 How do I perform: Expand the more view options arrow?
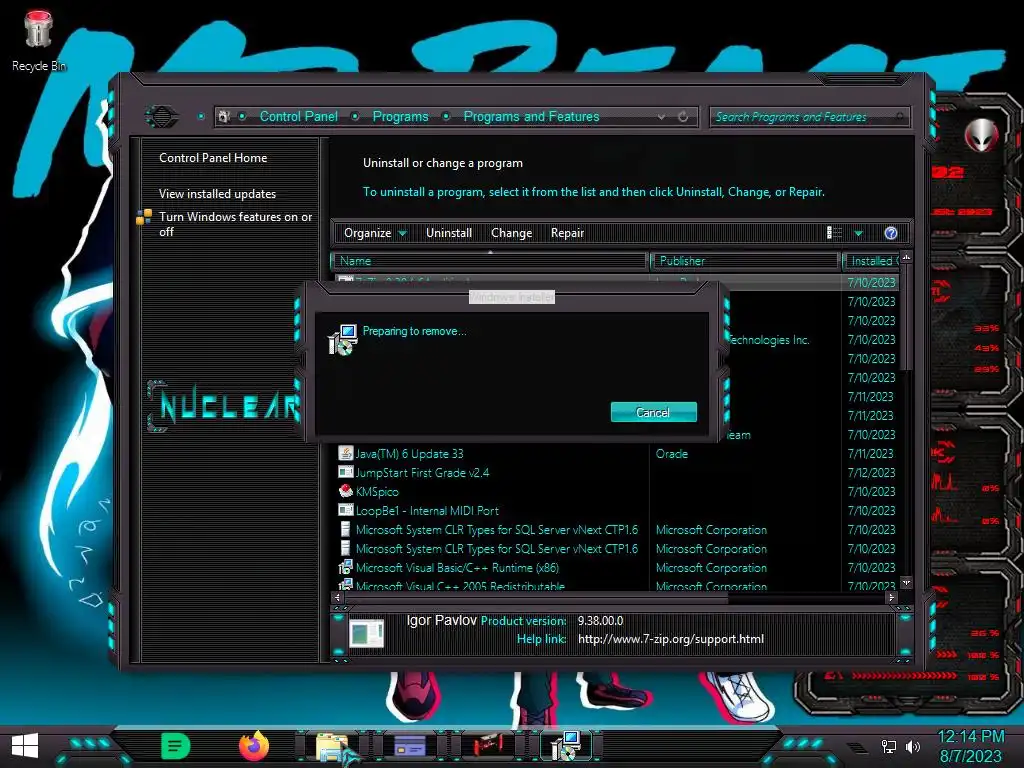(x=858, y=233)
